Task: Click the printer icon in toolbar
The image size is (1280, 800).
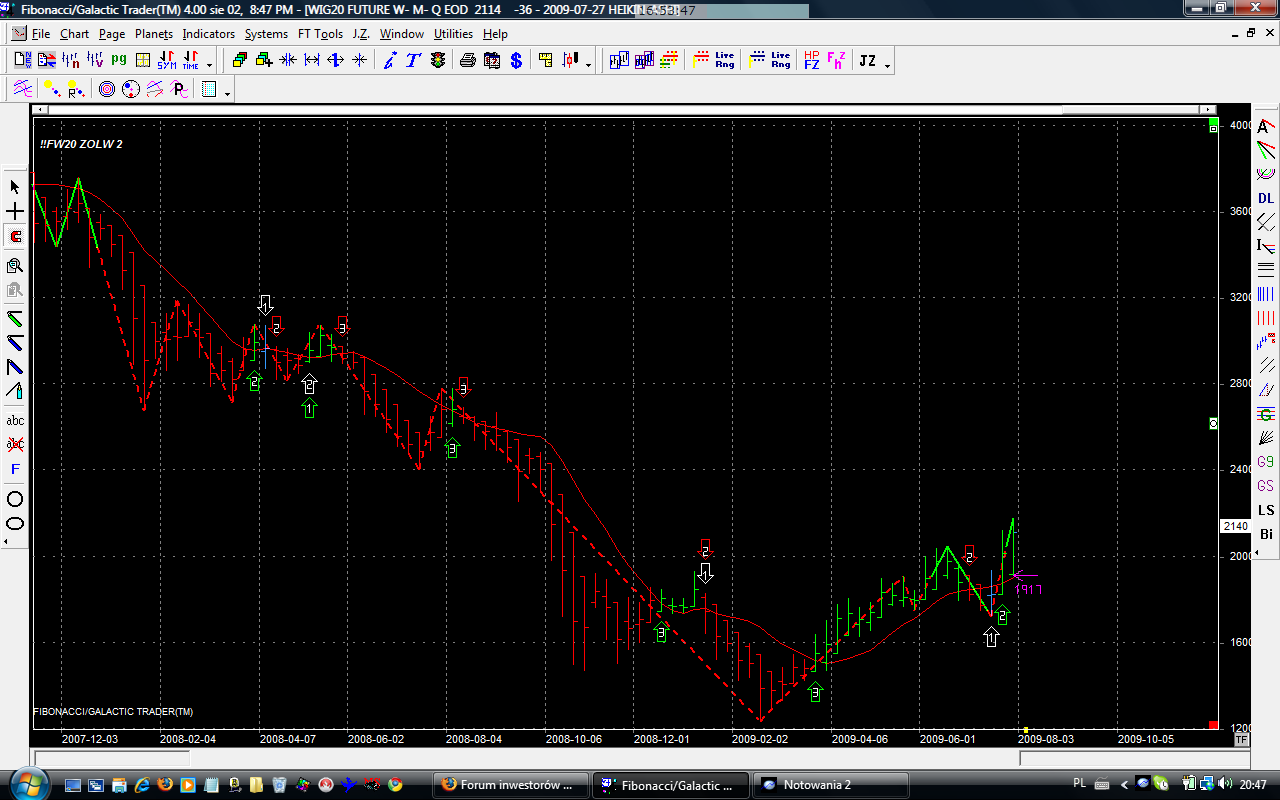Action: 467,61
